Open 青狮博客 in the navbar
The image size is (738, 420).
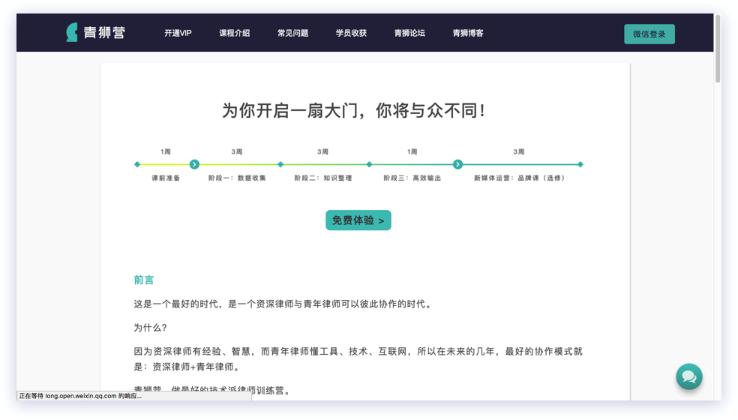point(467,33)
